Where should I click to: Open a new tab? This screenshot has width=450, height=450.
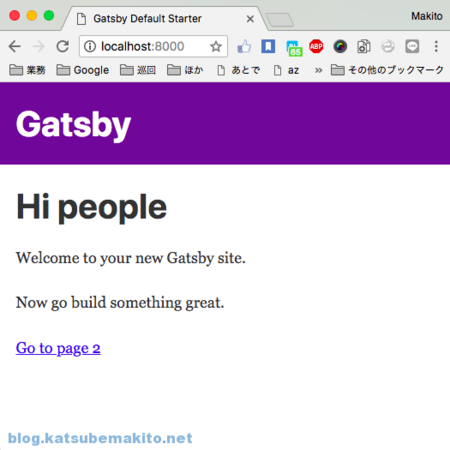pyautogui.click(x=280, y=20)
